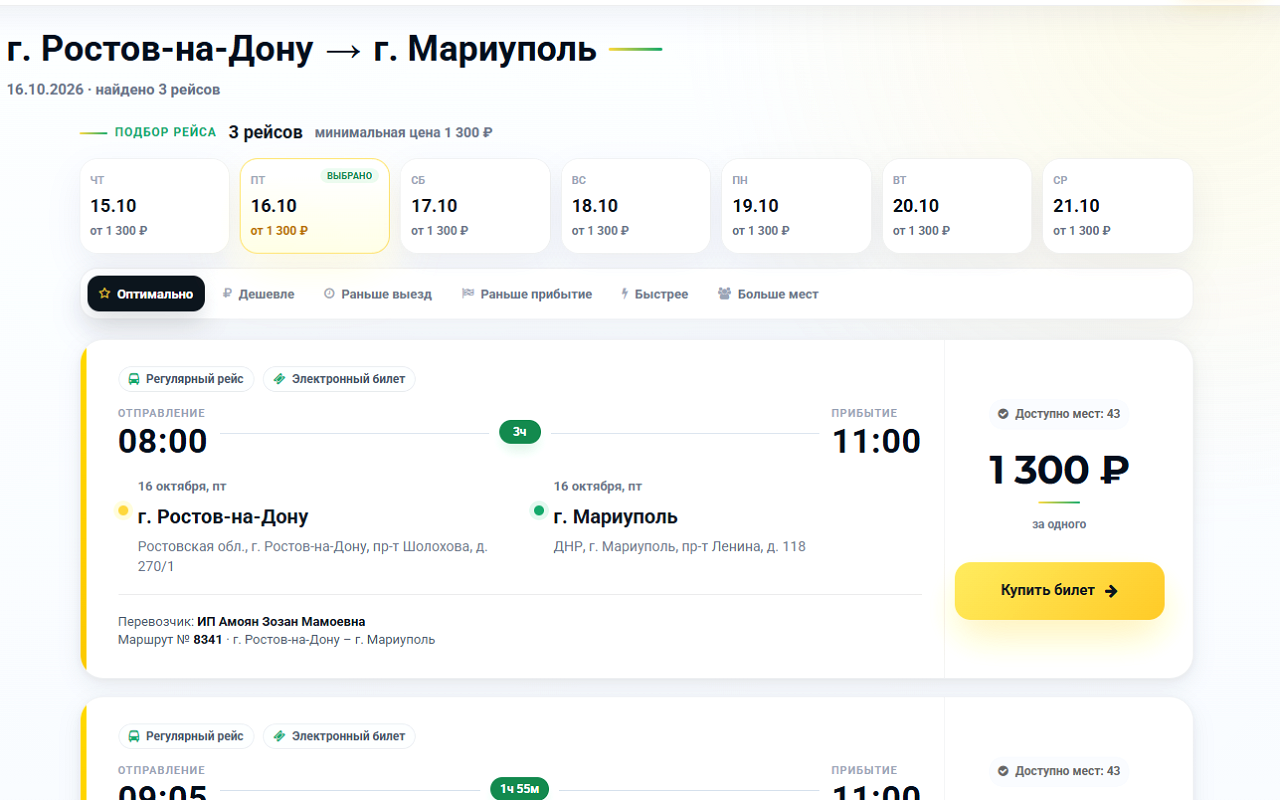Click the page heading Ростов-на-Дону → Мариуполь
Screen dimensions: 1280x800
pos(302,48)
